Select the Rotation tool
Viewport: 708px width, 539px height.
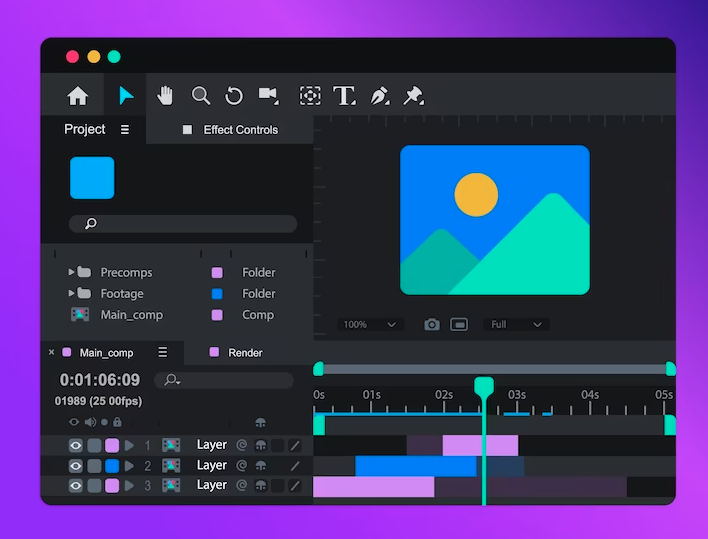click(x=234, y=96)
